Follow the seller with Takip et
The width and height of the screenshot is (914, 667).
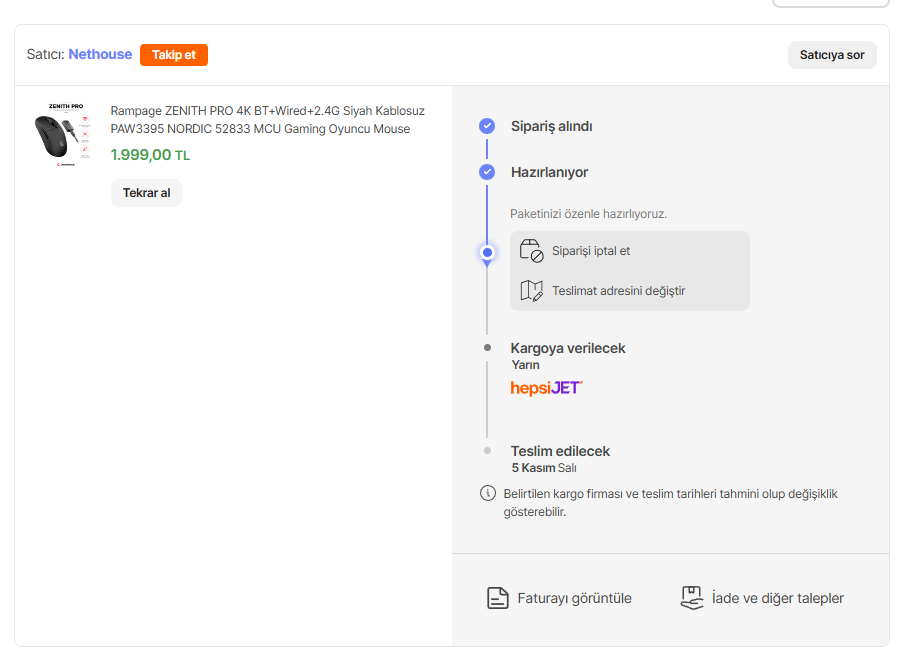click(174, 55)
